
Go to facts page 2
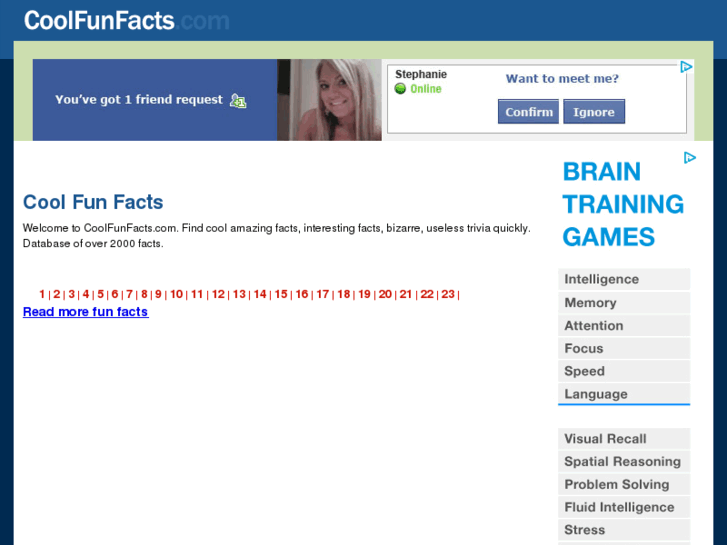[57, 294]
